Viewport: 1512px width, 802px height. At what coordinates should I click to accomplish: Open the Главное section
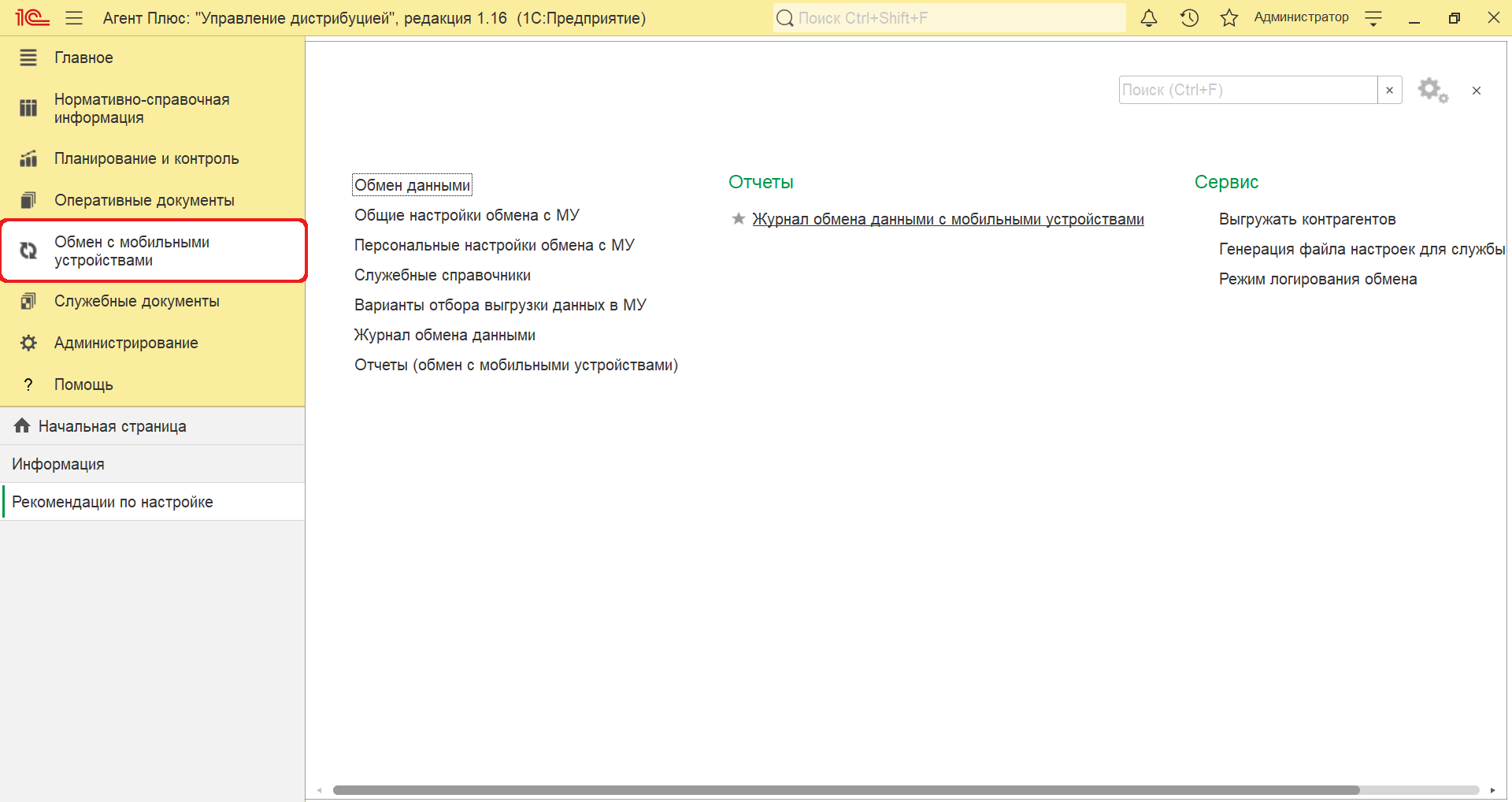(x=83, y=58)
